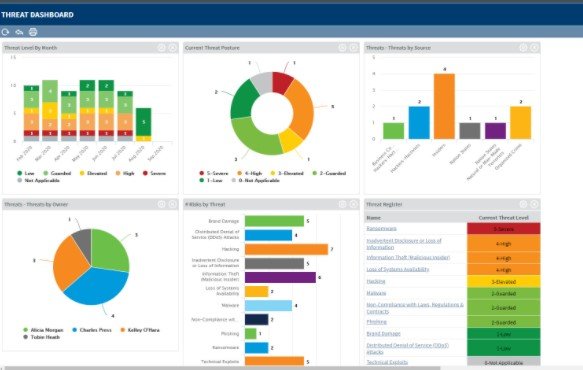Collapse the Threat Level By Month panel
The width and height of the screenshot is (583, 370).
point(173,48)
